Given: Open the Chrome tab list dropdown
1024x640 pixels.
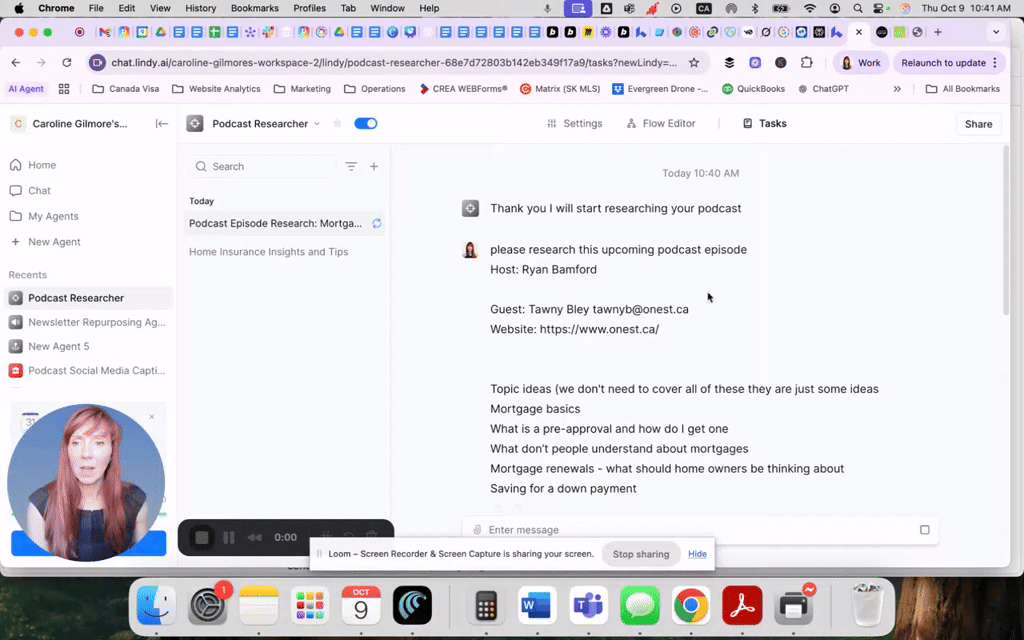Looking at the screenshot, I should (995, 32).
